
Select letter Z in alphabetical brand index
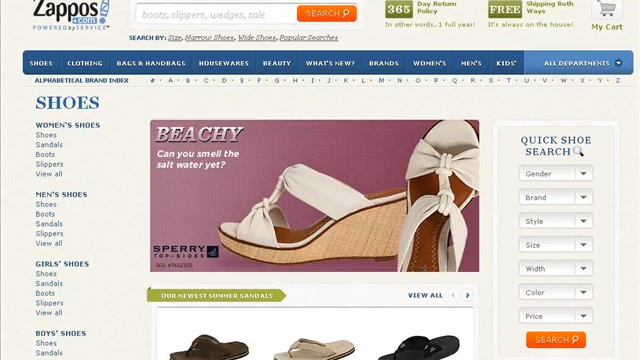tap(618, 80)
